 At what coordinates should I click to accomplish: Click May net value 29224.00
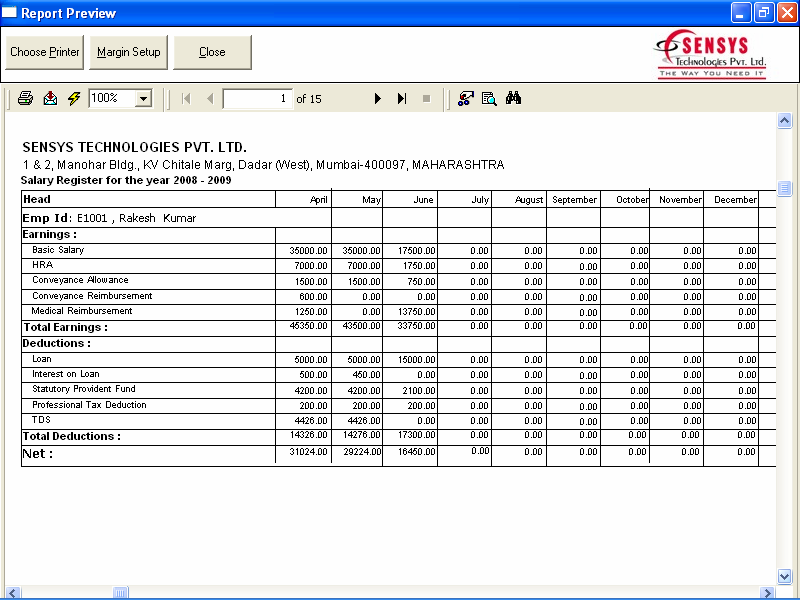click(362, 452)
